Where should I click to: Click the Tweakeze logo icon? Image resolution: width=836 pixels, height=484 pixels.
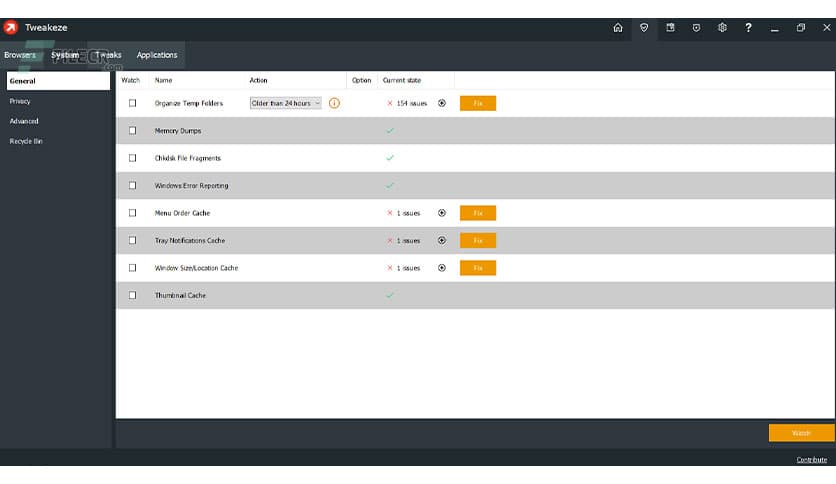click(11, 28)
